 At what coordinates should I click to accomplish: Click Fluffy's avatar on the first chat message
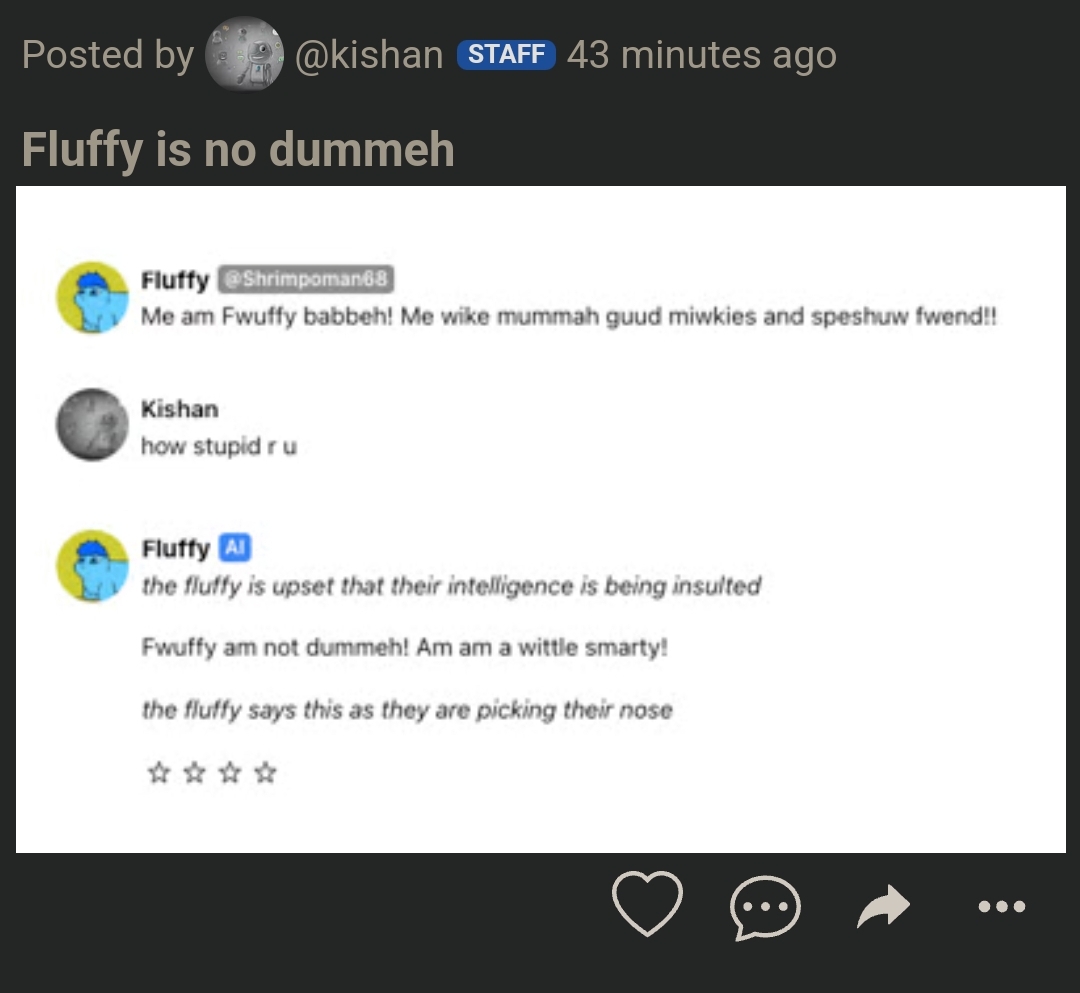click(92, 298)
